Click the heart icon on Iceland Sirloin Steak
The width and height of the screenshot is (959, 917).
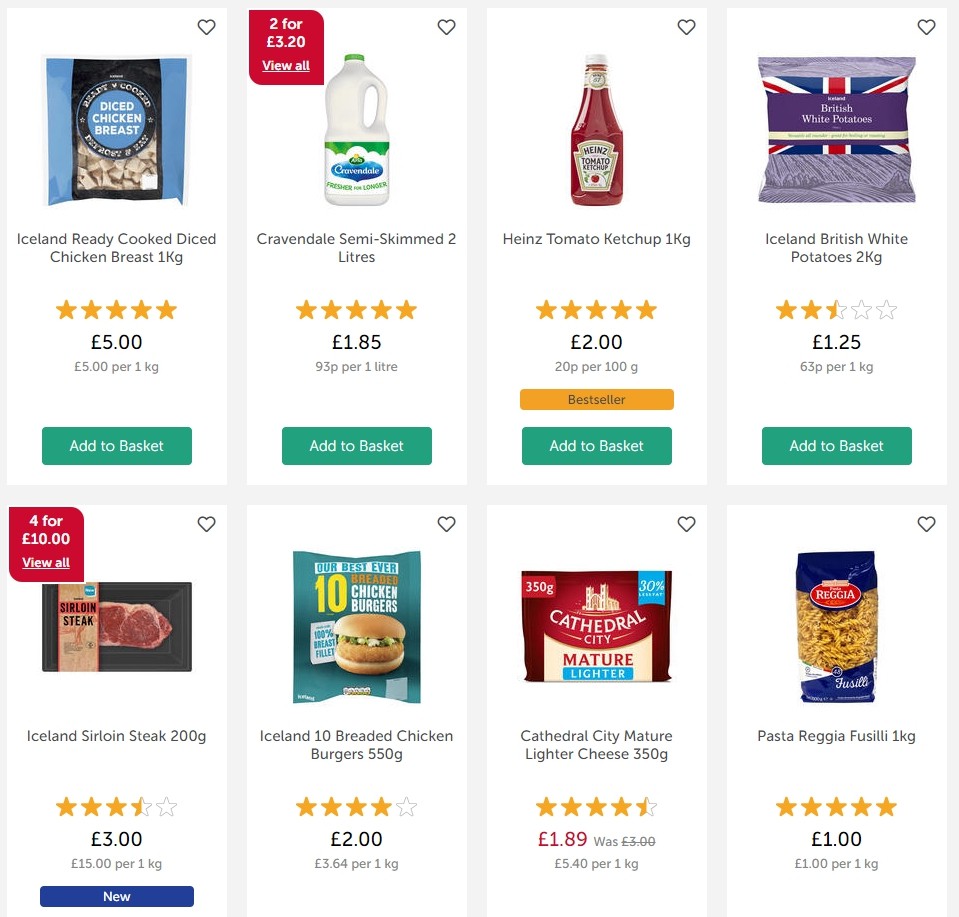[x=206, y=523]
